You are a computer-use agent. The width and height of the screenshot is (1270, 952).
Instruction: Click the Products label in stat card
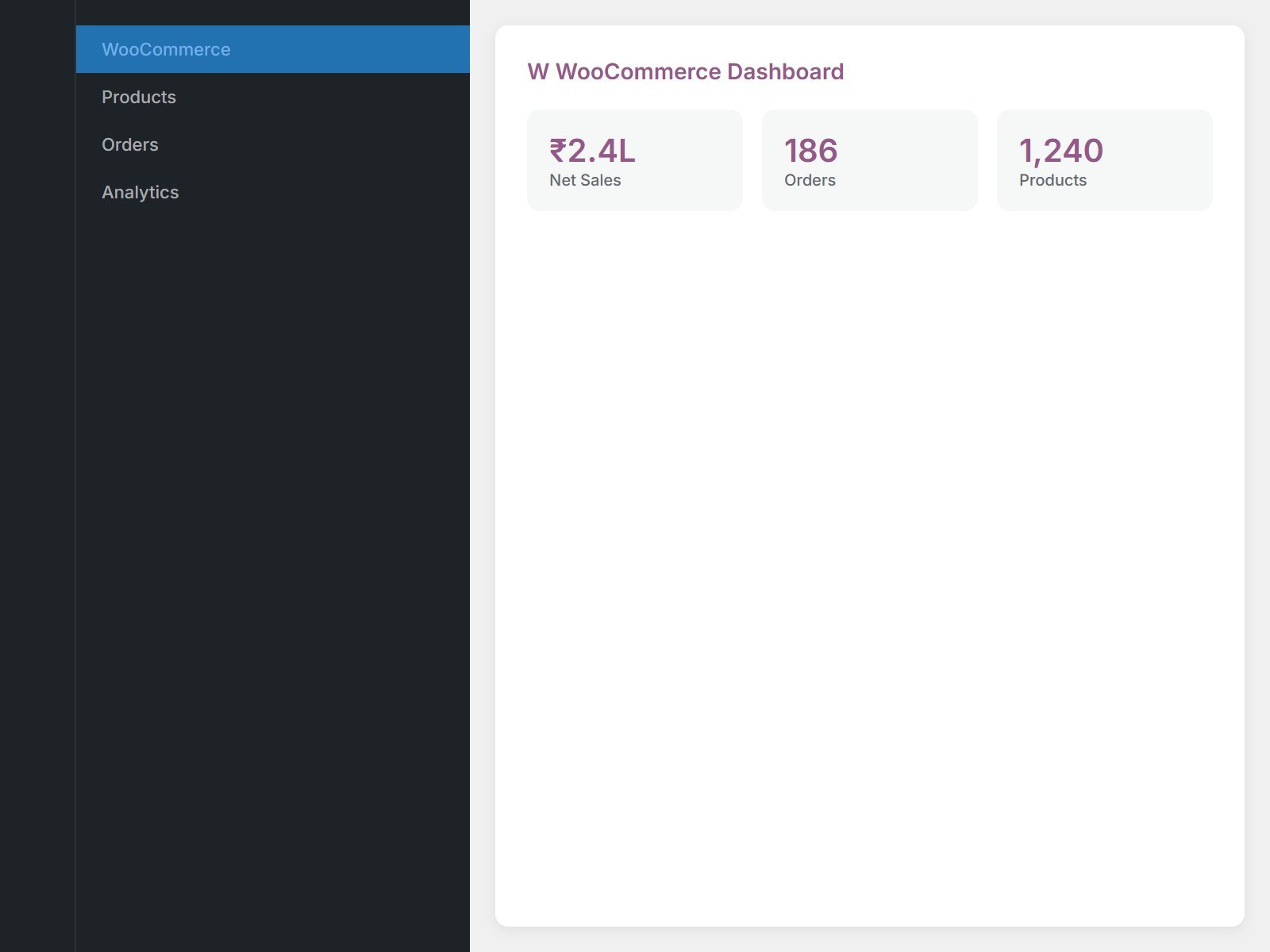pyautogui.click(x=1053, y=180)
